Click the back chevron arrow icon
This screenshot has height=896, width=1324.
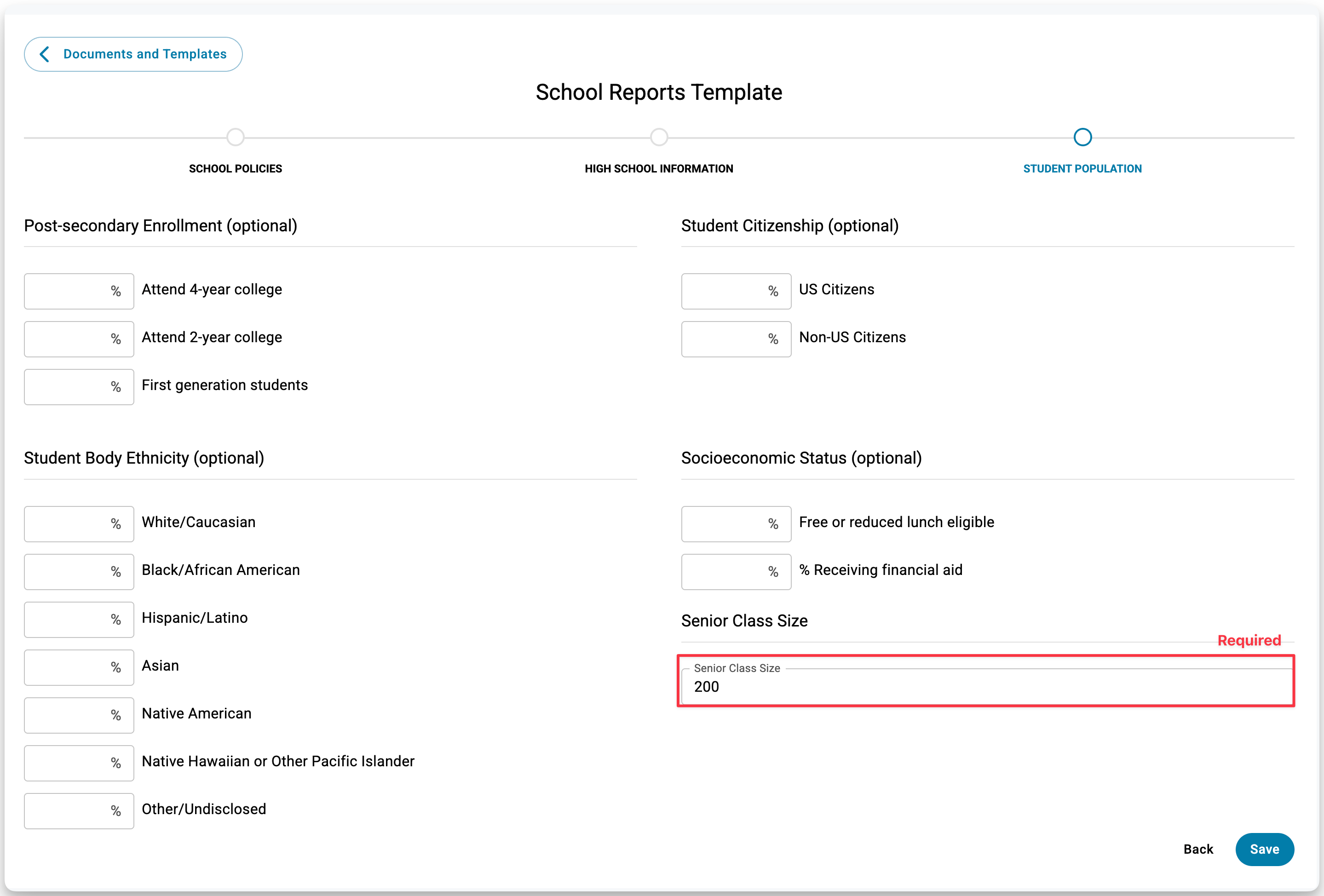[45, 54]
